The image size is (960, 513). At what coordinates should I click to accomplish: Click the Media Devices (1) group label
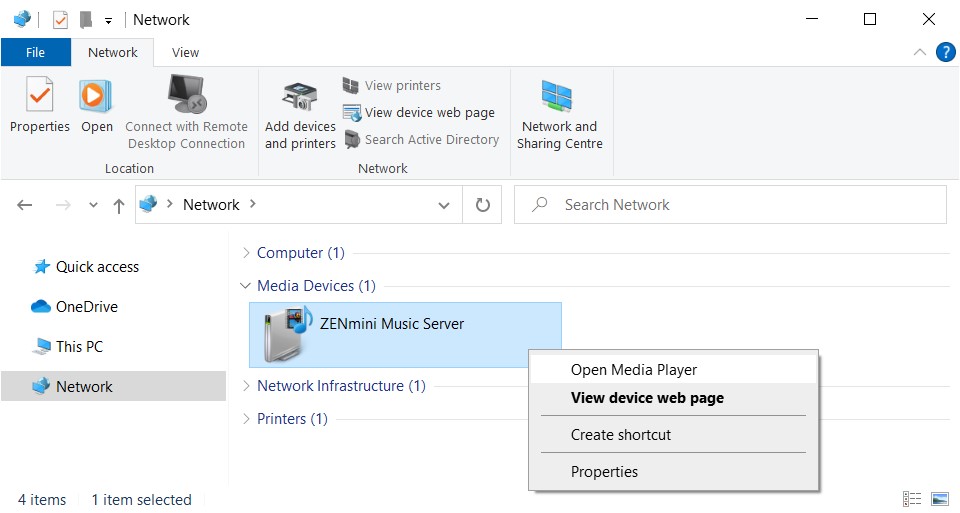pos(316,285)
